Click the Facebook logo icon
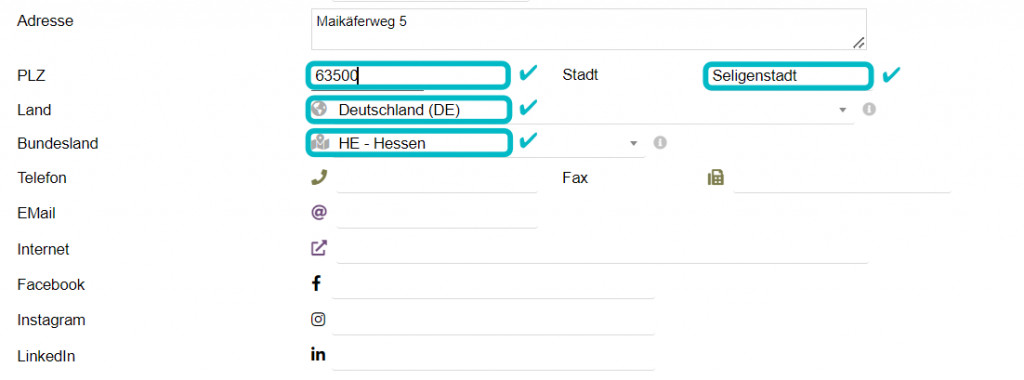The image size is (1024, 380). coord(316,283)
